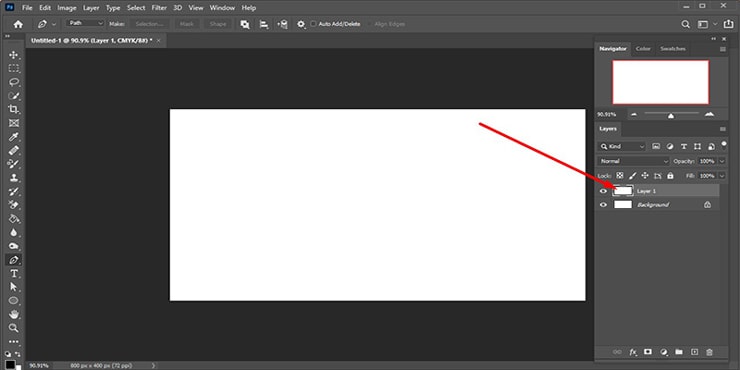Open the Normal blend mode dropdown
Viewport: 740px width, 370px height.
coord(633,161)
